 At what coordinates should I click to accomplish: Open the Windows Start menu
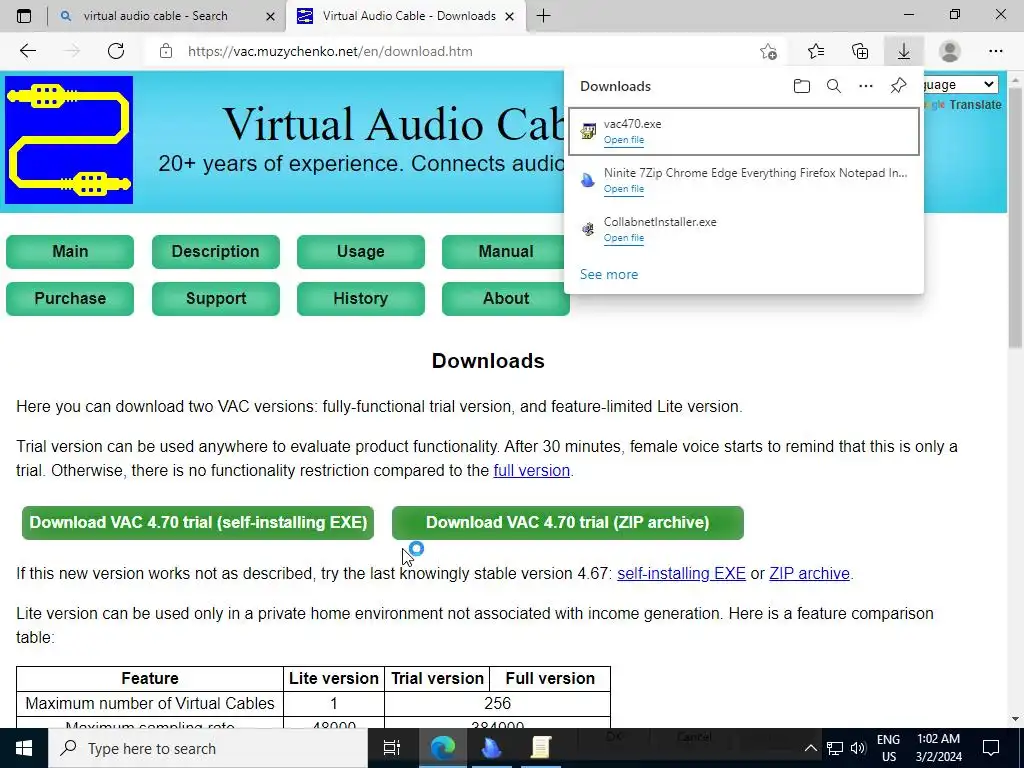(x=24, y=748)
